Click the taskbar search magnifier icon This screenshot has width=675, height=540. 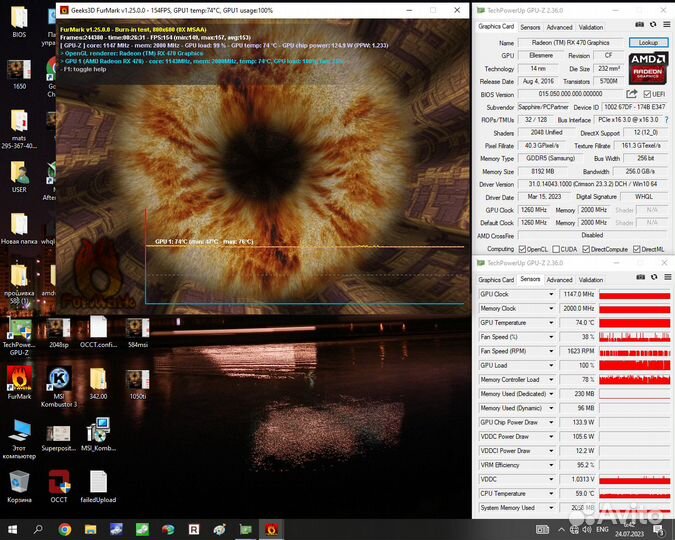tap(38, 529)
